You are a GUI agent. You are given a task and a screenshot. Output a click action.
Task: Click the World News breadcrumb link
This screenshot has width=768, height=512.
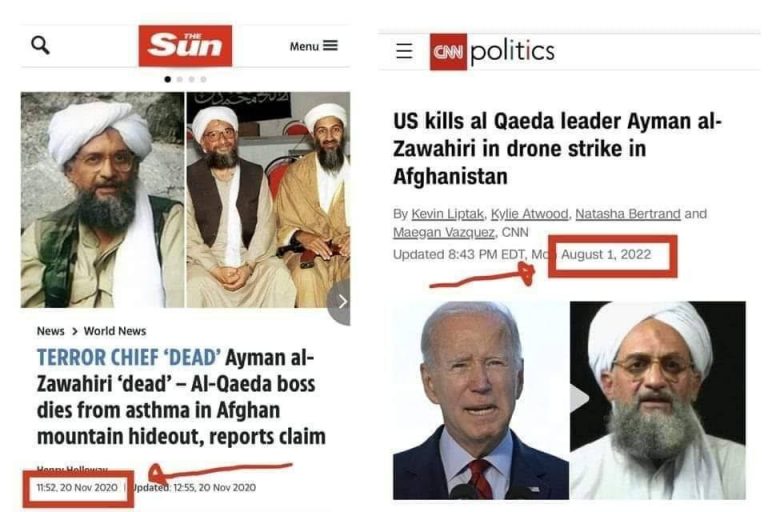tap(115, 331)
